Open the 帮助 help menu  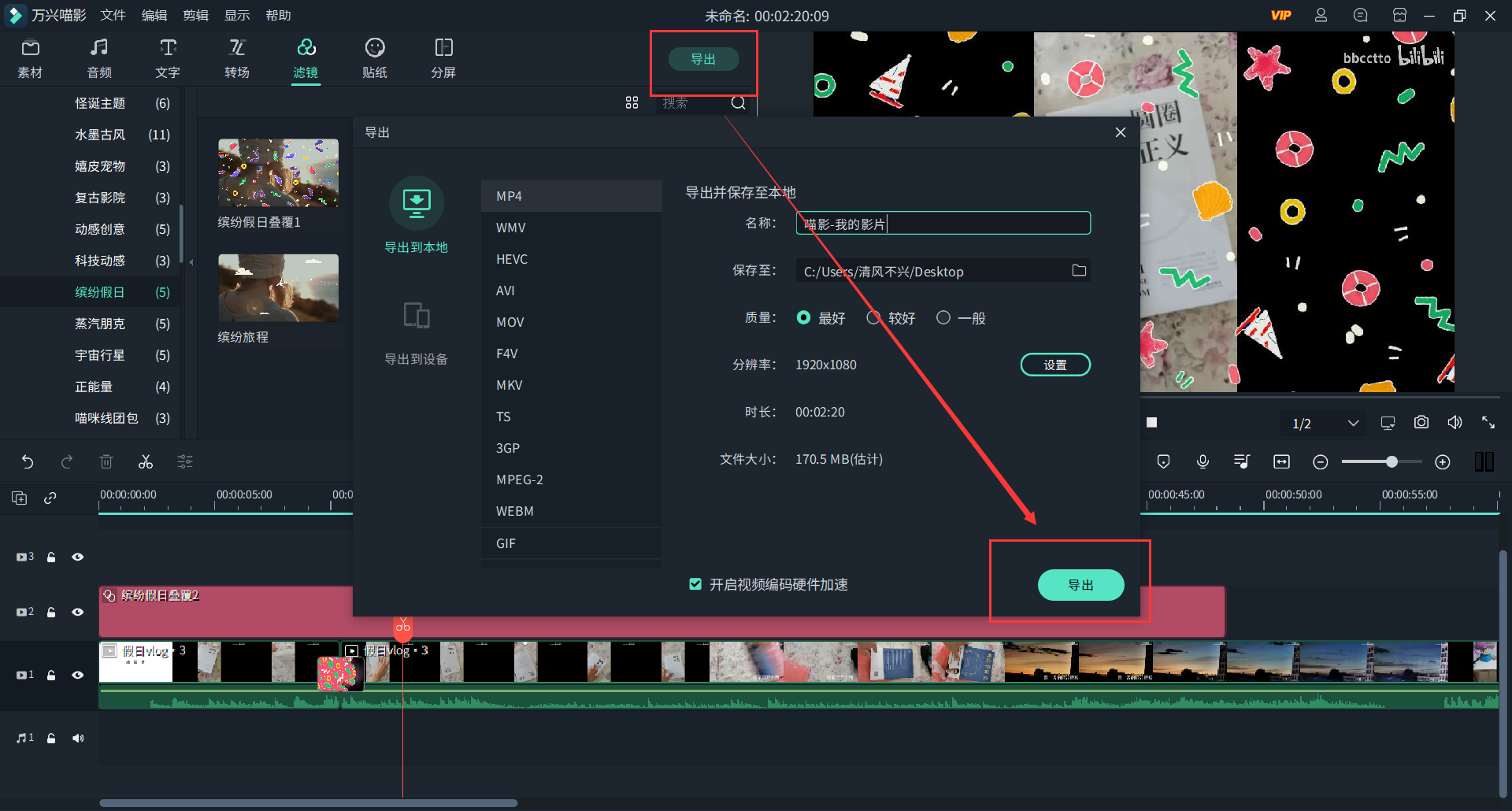pos(277,15)
